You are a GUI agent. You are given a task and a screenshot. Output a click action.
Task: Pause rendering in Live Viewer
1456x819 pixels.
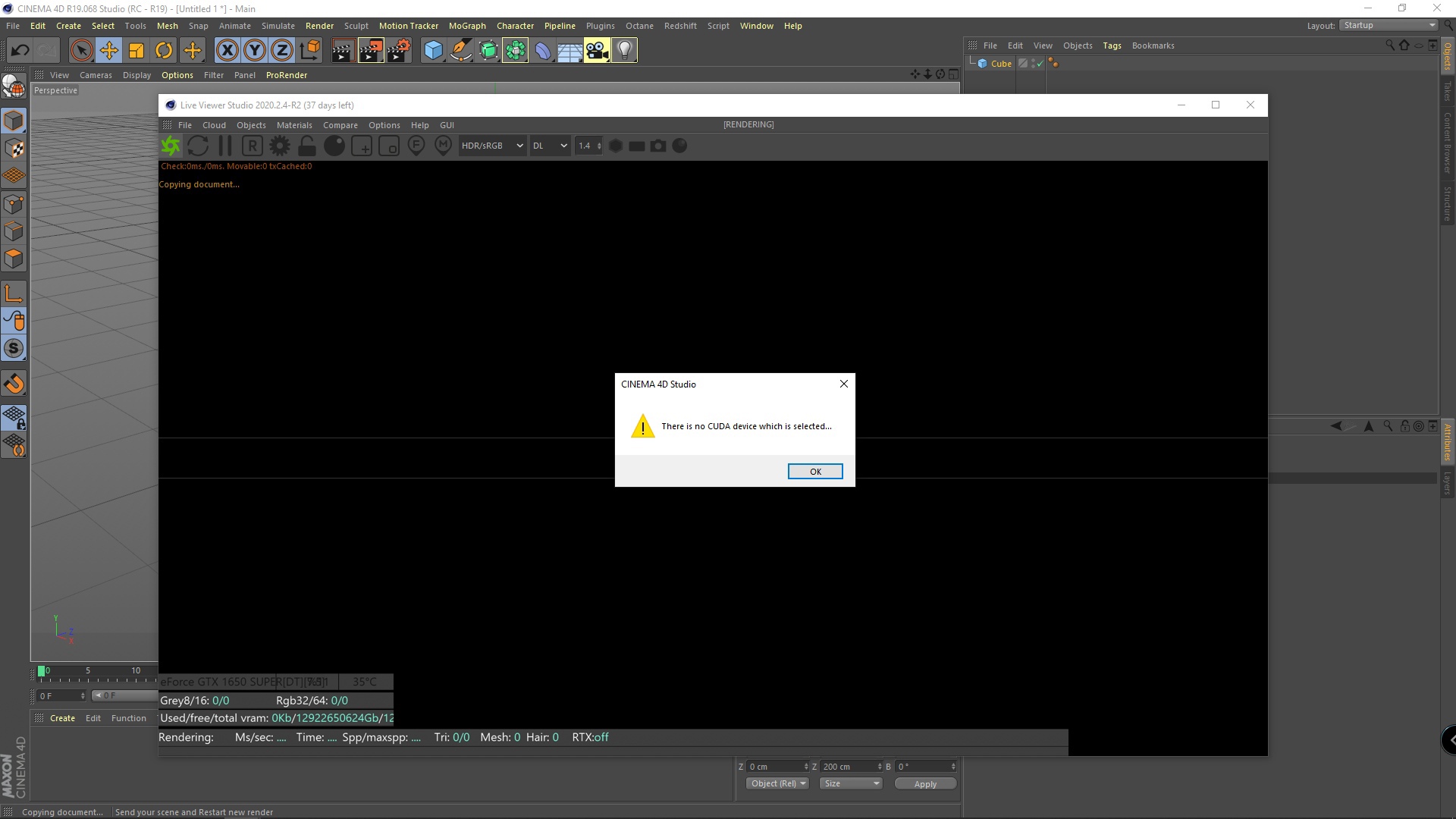pos(225,146)
